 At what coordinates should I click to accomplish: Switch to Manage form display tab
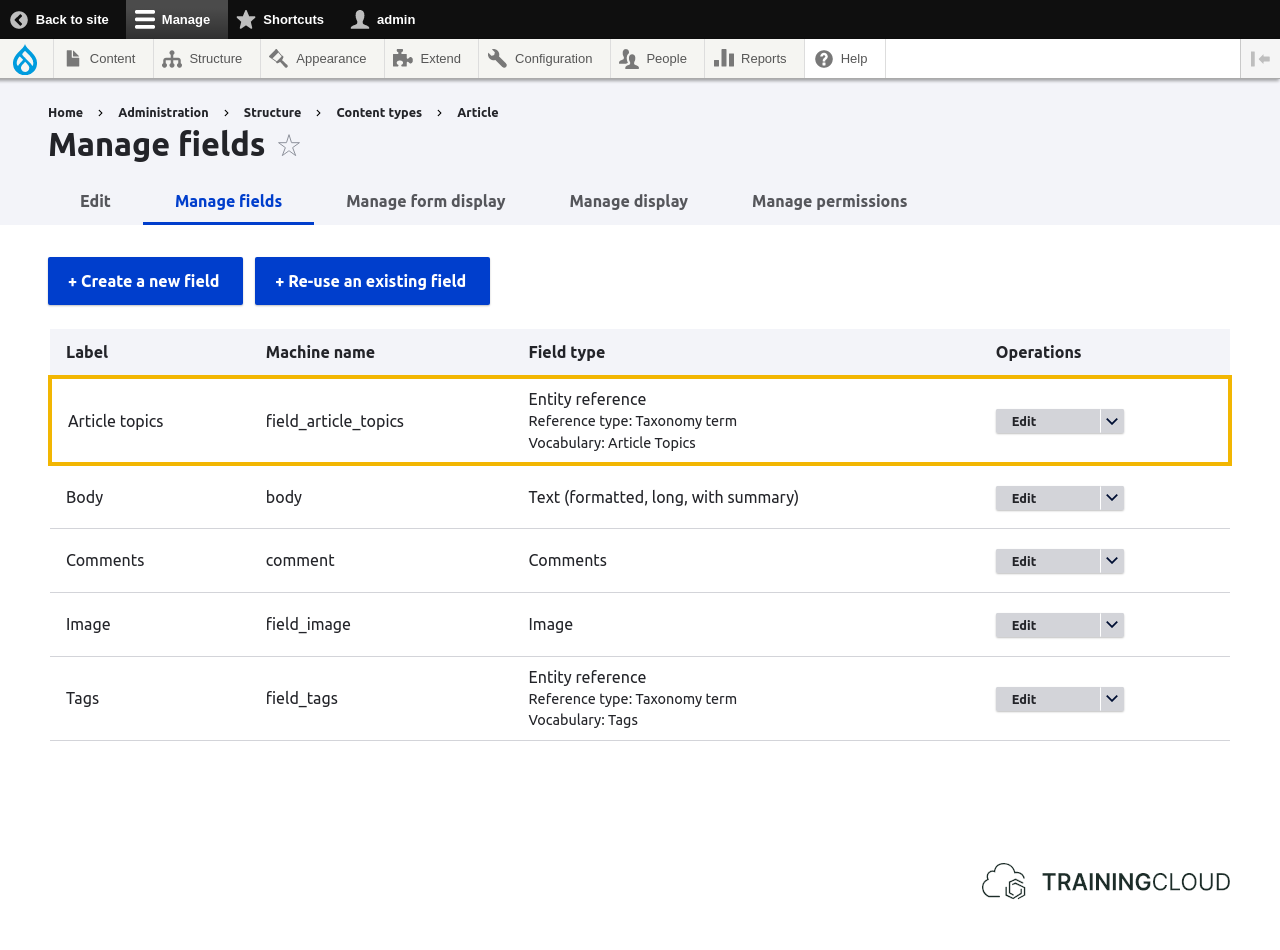point(426,201)
